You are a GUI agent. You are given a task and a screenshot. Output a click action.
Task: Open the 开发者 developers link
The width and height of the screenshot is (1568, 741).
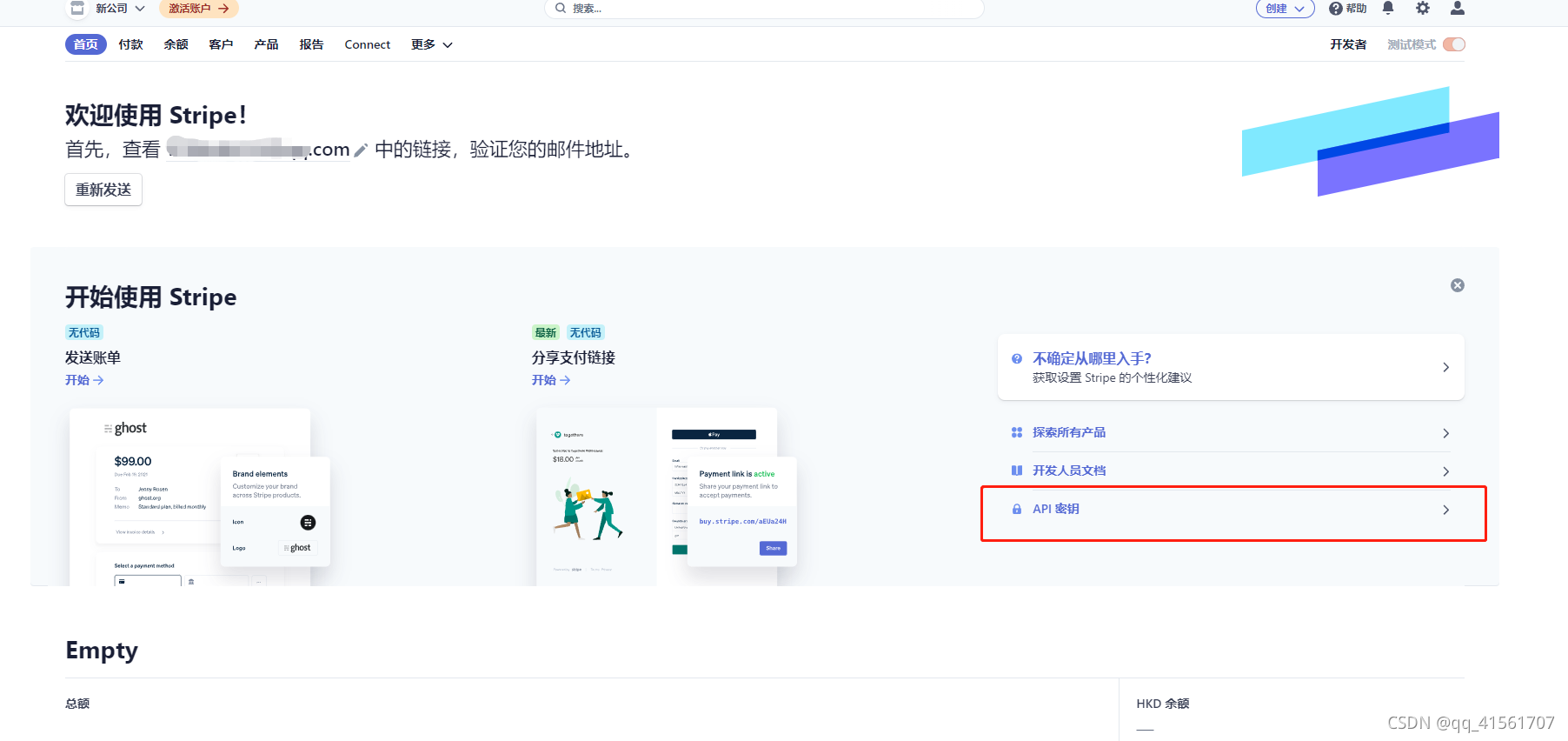tap(1347, 44)
